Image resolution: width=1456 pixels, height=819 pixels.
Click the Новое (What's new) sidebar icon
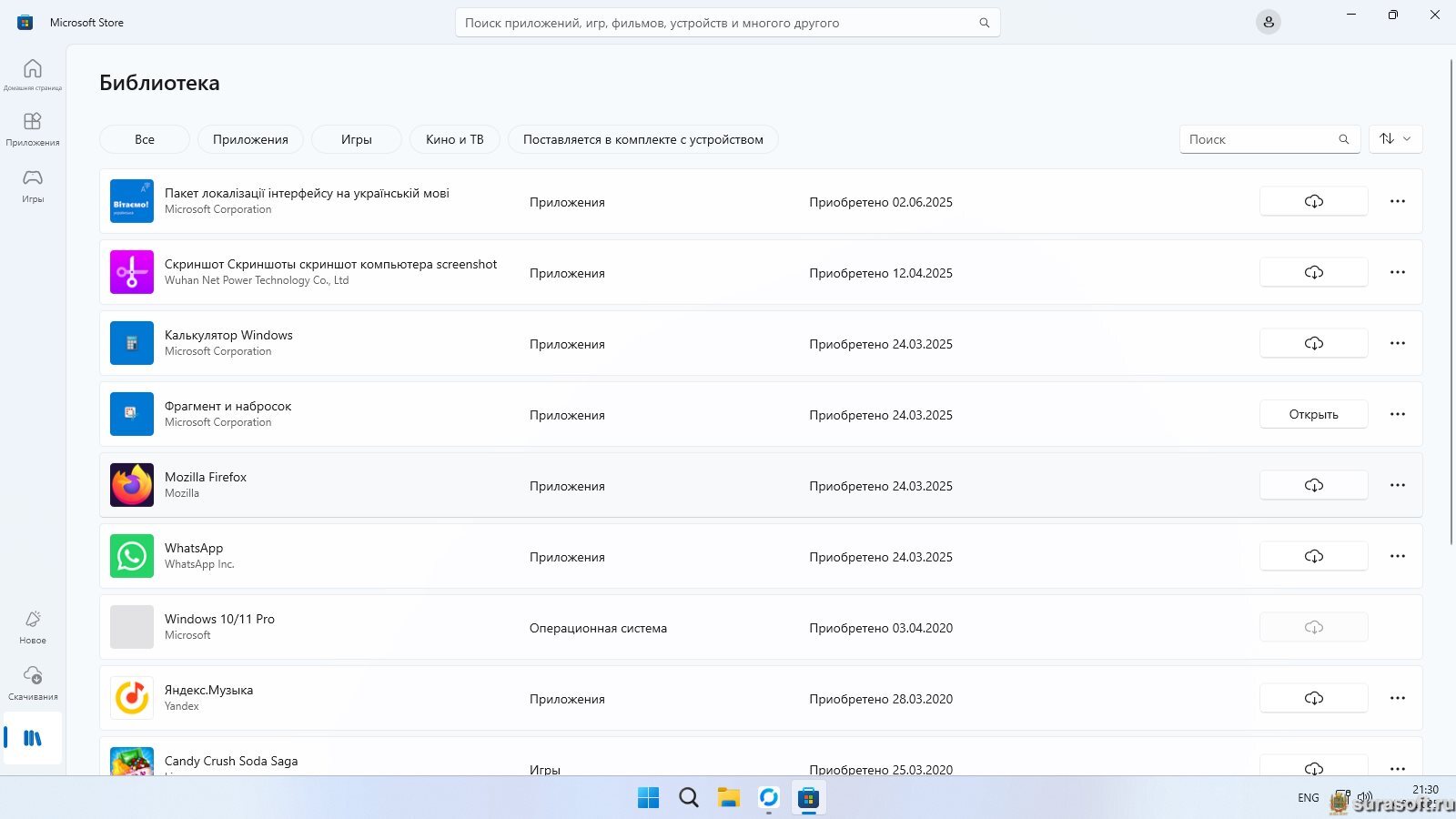33,626
